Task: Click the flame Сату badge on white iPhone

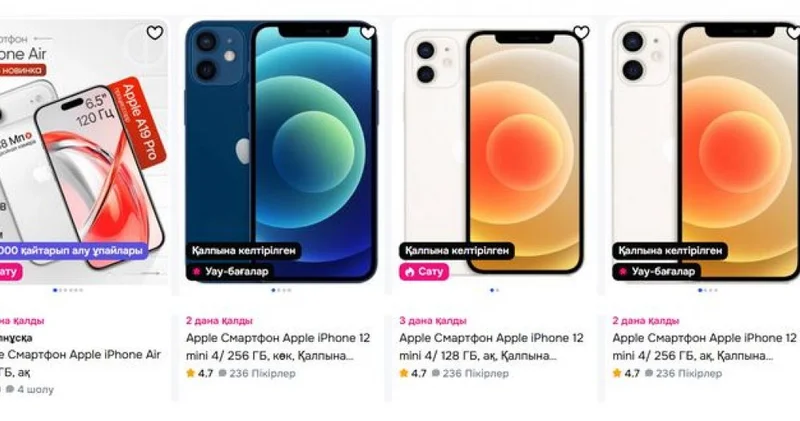Action: point(424,271)
